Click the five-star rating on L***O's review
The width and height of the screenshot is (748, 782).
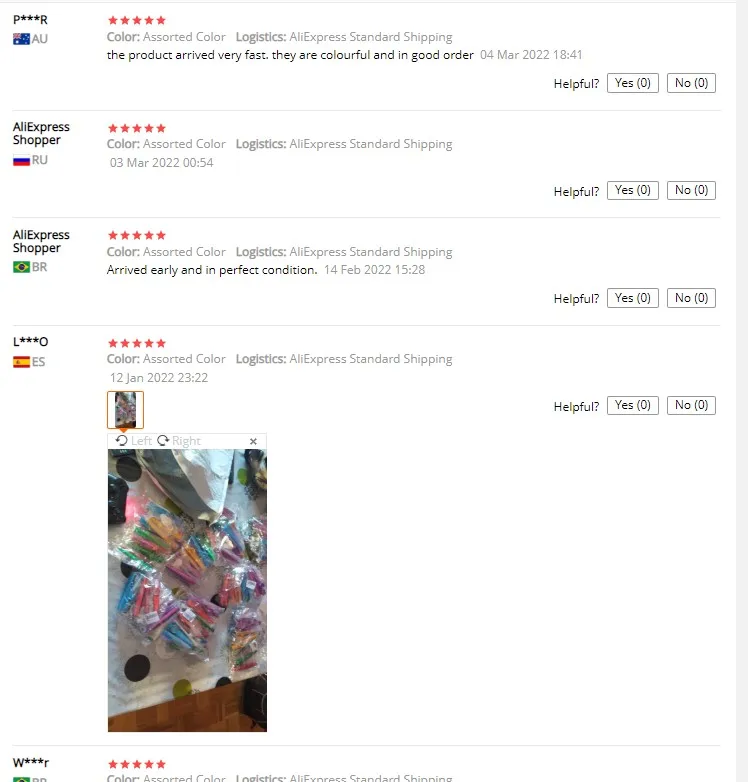137,343
